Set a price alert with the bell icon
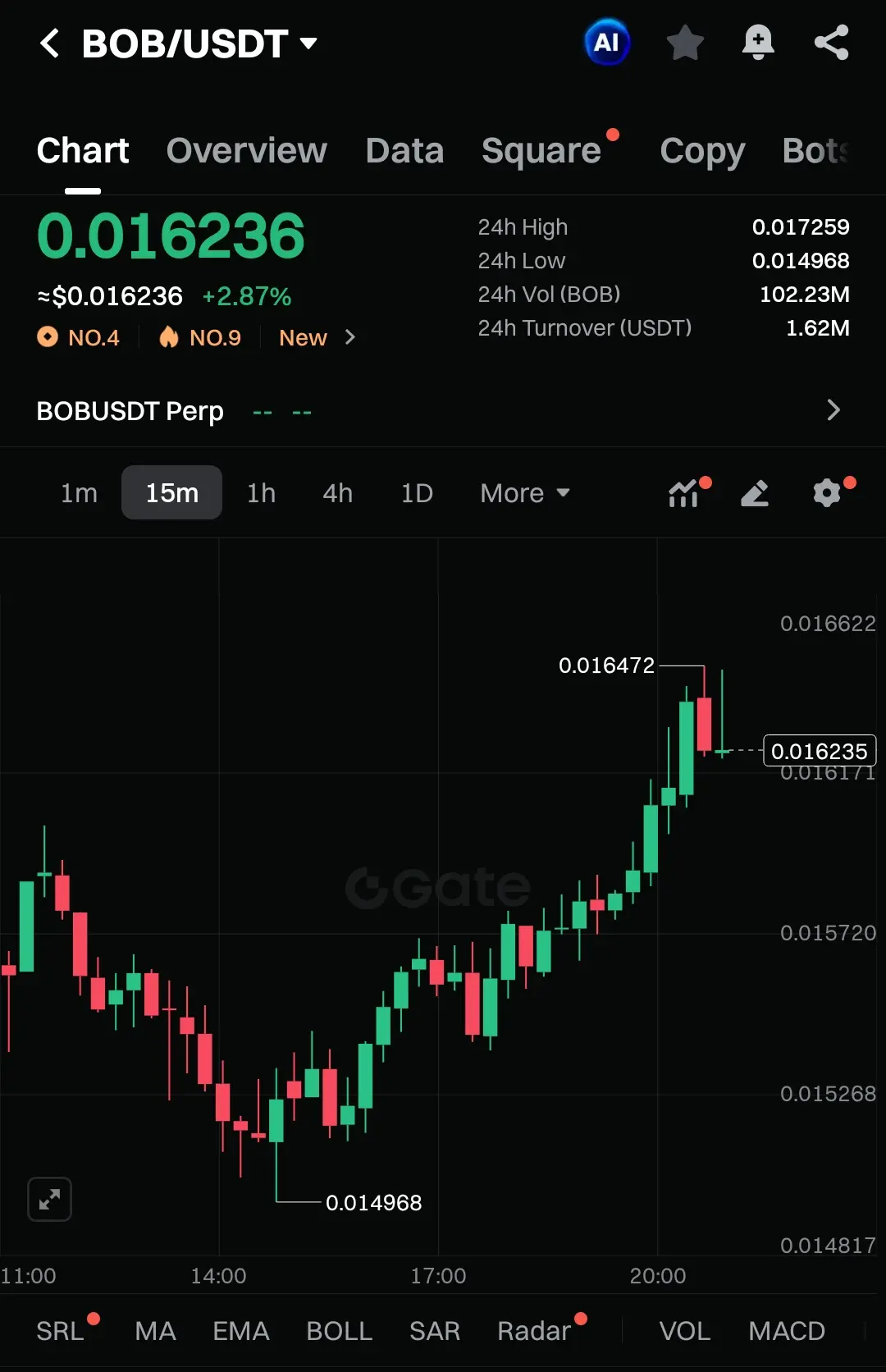 click(x=758, y=43)
